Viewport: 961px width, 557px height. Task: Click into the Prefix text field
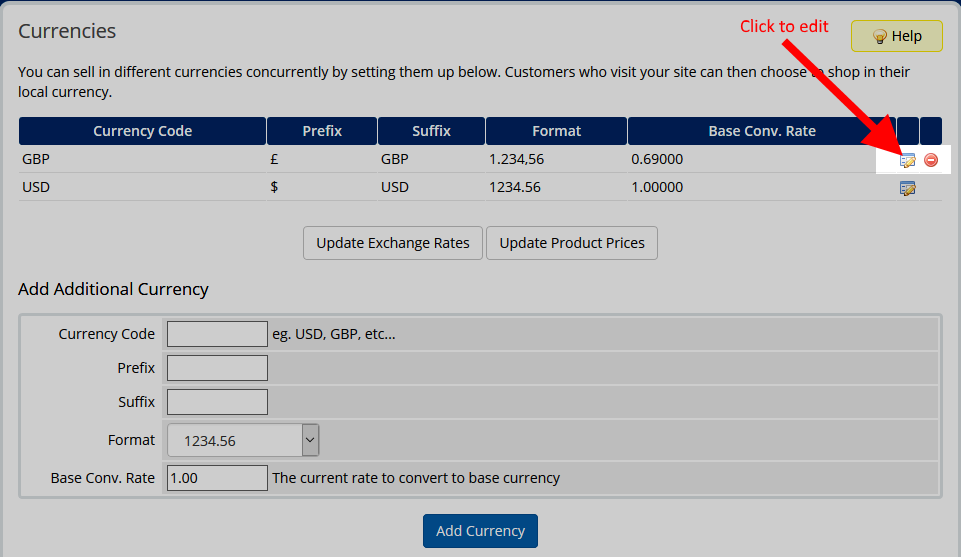click(217, 368)
